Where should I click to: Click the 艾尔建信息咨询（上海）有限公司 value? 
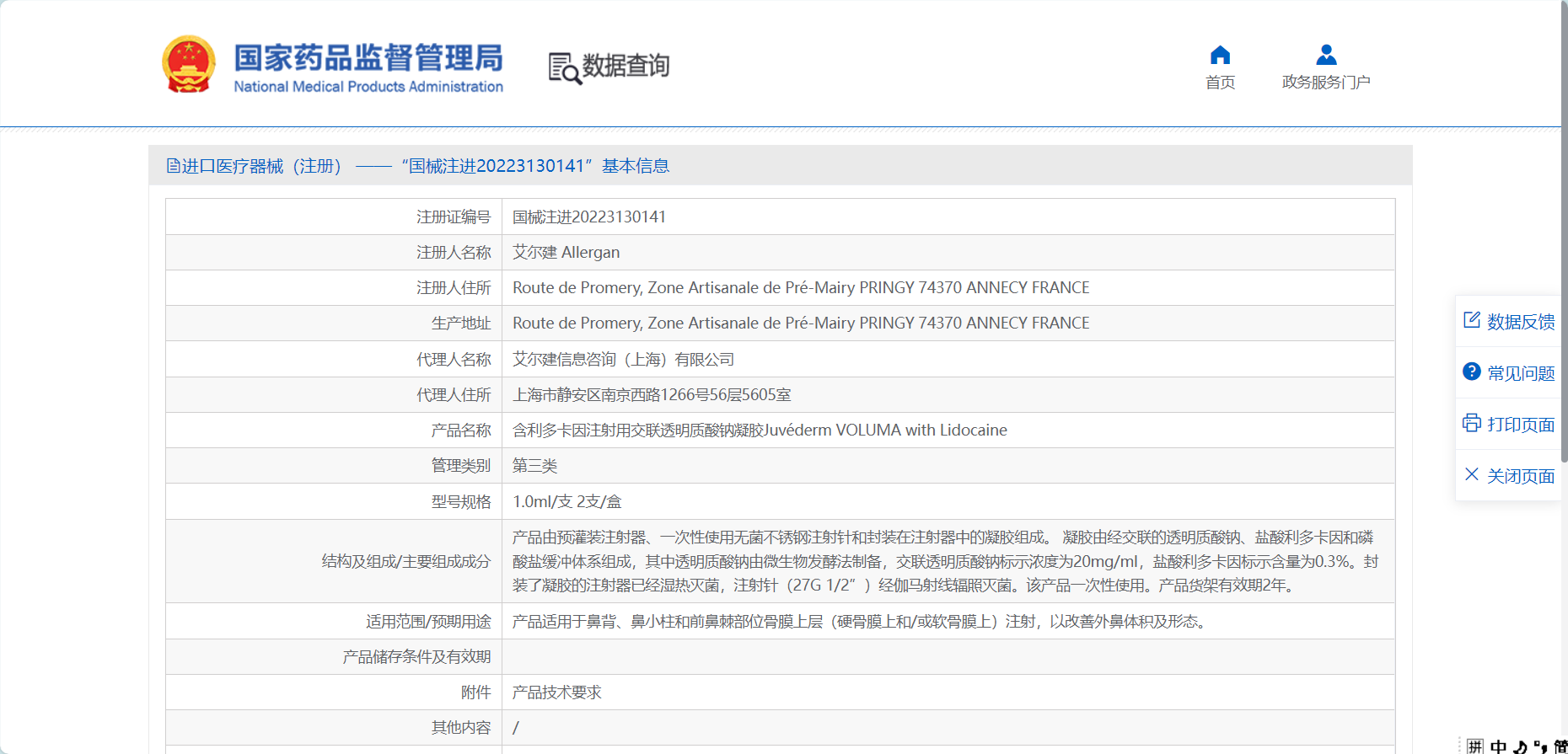click(x=624, y=360)
